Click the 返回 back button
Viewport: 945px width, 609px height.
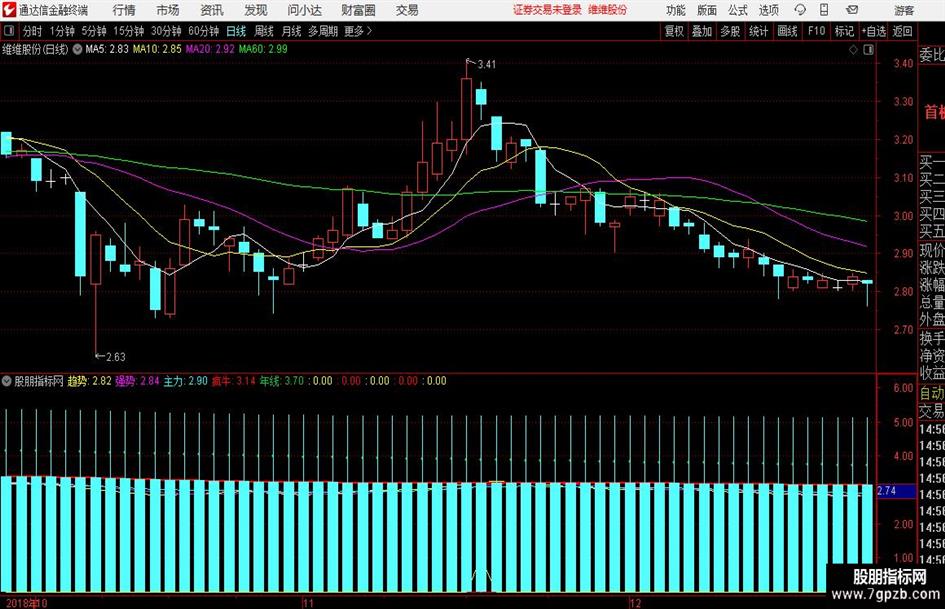click(x=902, y=31)
